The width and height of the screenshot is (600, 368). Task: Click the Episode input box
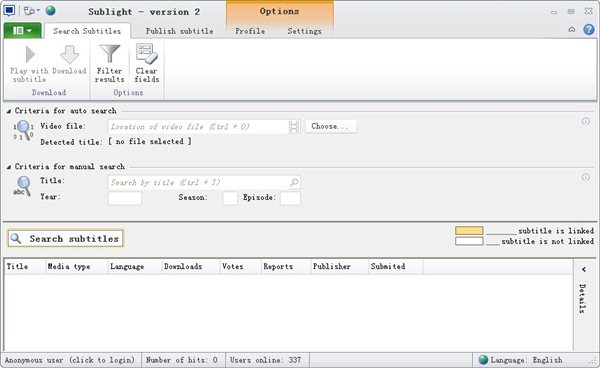(x=290, y=198)
